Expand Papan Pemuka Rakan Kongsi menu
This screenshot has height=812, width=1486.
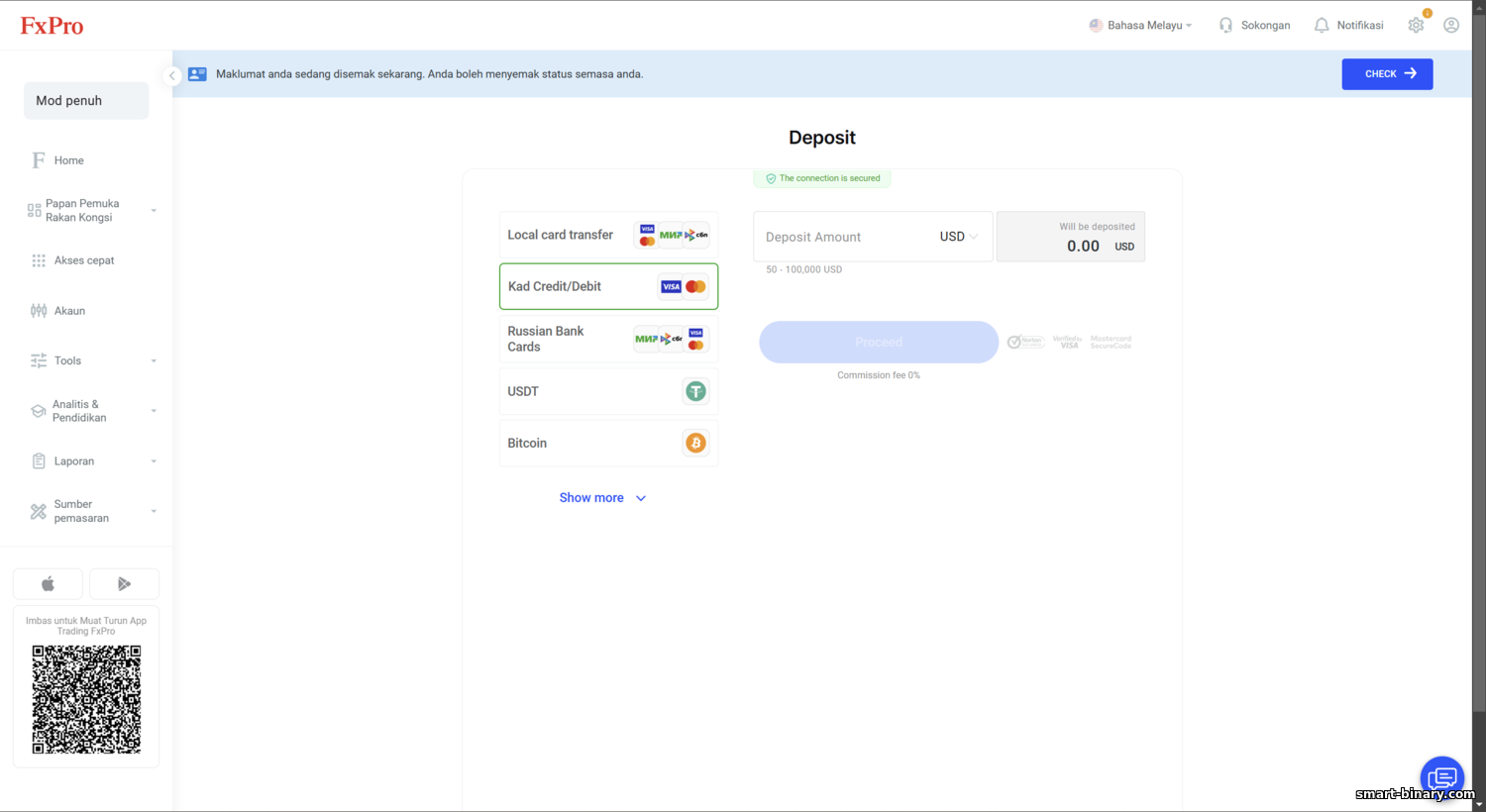pyautogui.click(x=91, y=210)
